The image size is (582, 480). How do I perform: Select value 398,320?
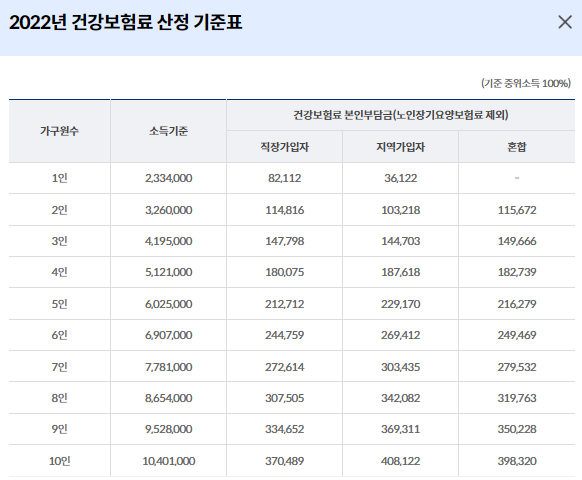click(x=517, y=461)
